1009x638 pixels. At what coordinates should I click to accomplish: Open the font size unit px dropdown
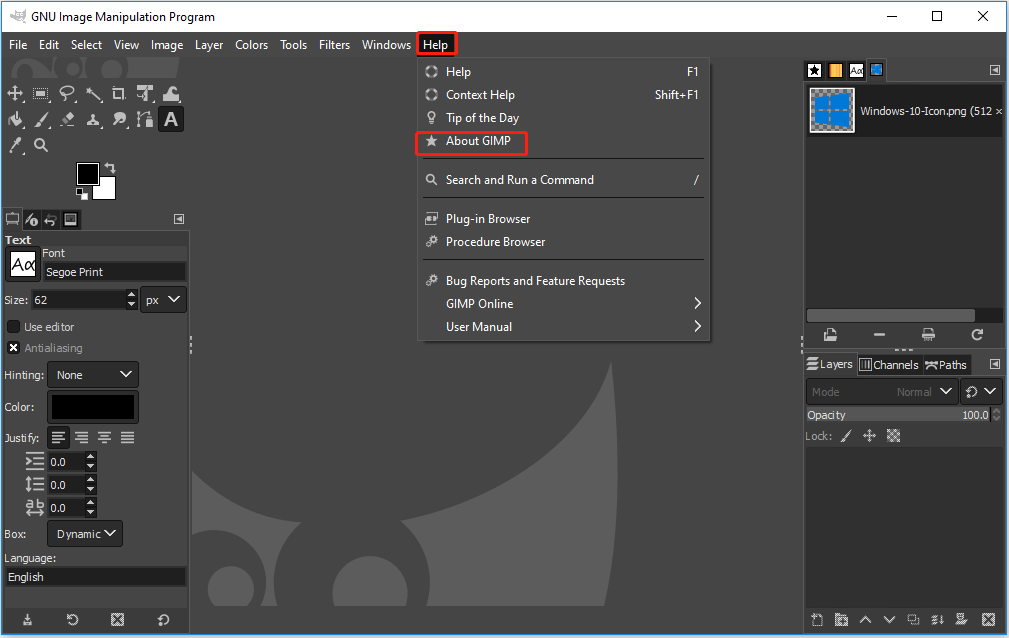pos(163,300)
